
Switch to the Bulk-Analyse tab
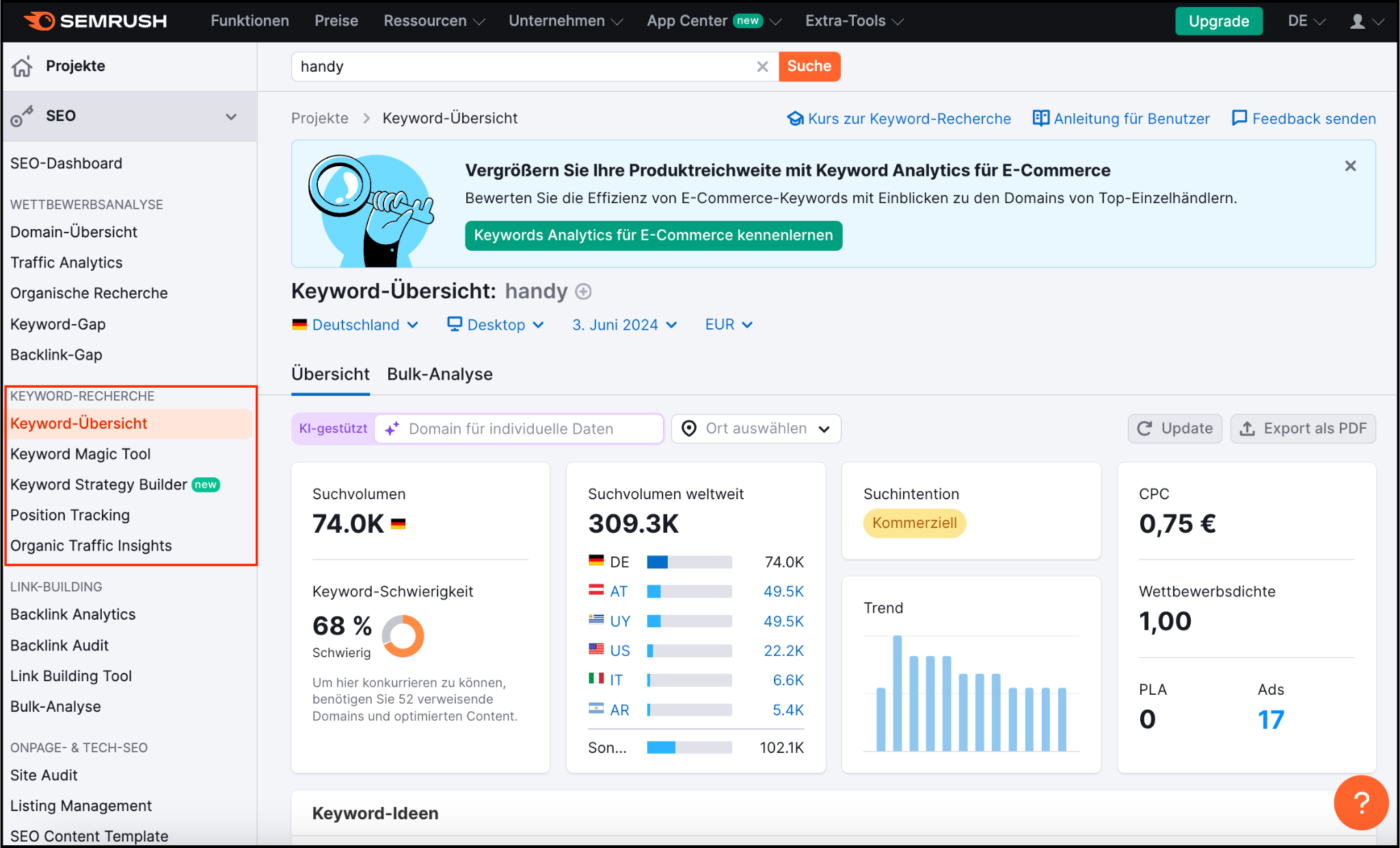pyautogui.click(x=440, y=374)
